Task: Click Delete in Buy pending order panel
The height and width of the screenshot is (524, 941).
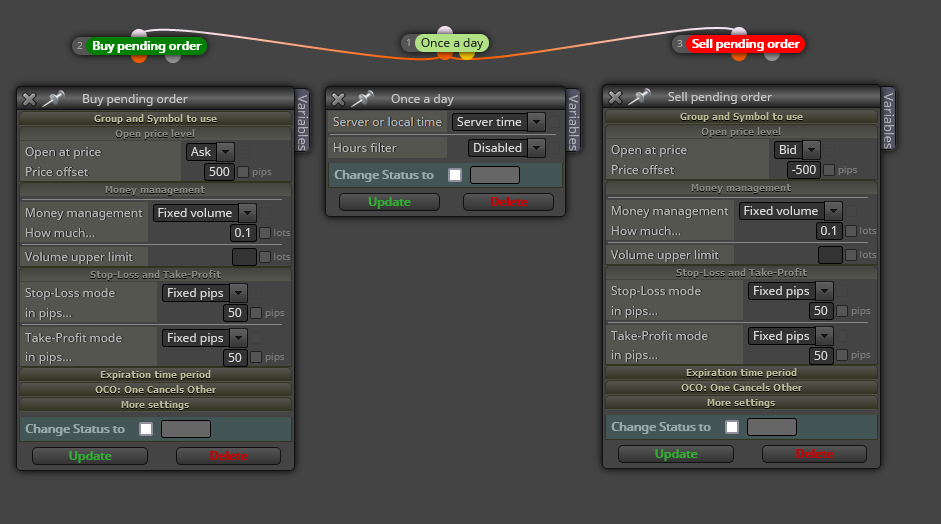Action: [228, 456]
